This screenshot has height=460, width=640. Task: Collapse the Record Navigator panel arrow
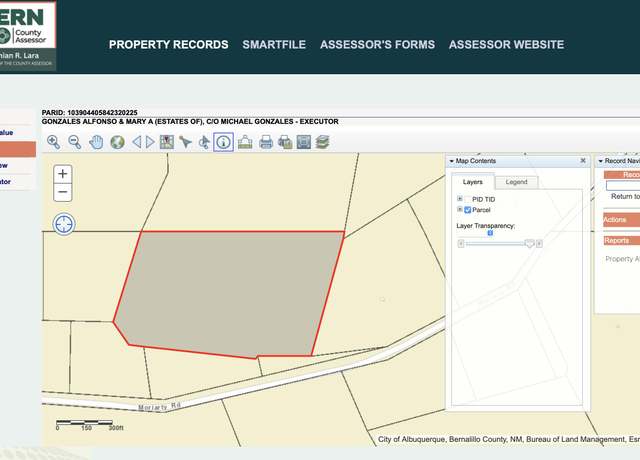pos(600,161)
